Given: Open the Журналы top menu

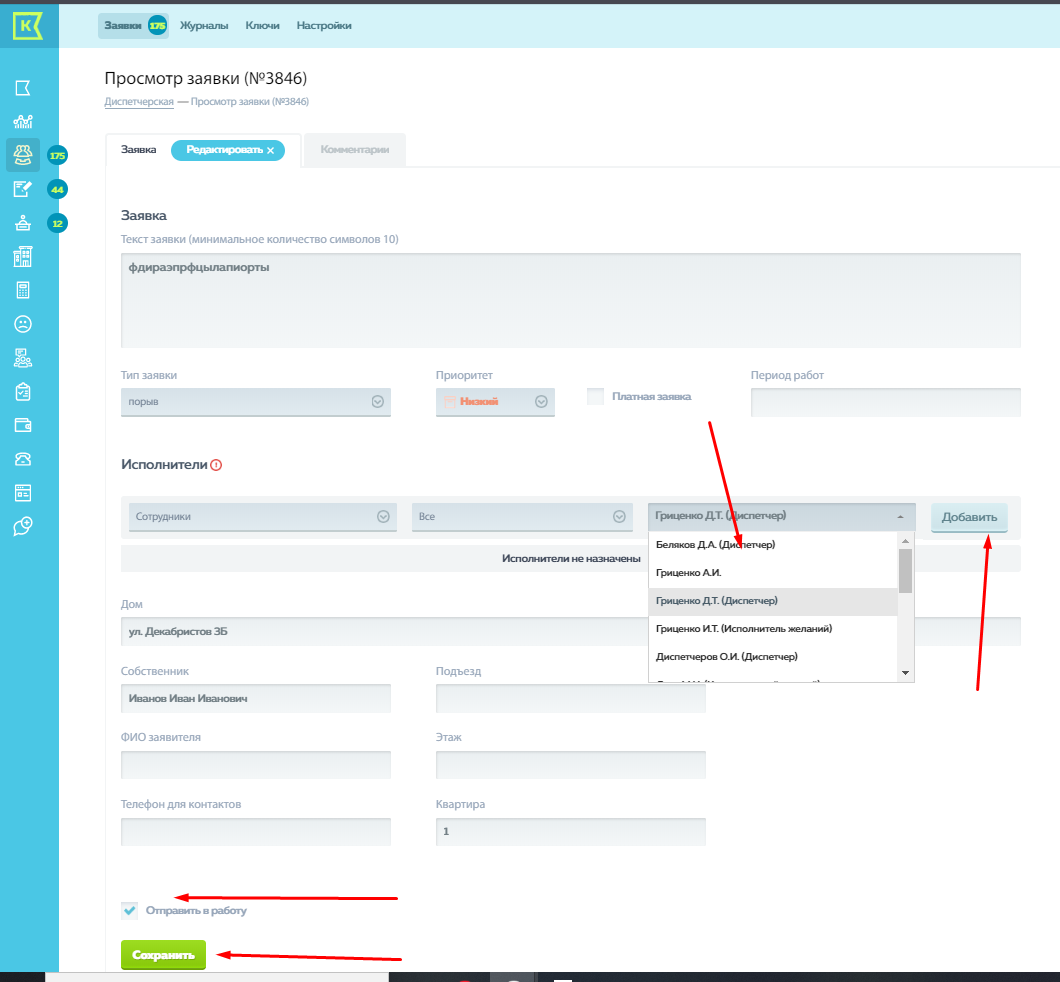Looking at the screenshot, I should click(204, 26).
